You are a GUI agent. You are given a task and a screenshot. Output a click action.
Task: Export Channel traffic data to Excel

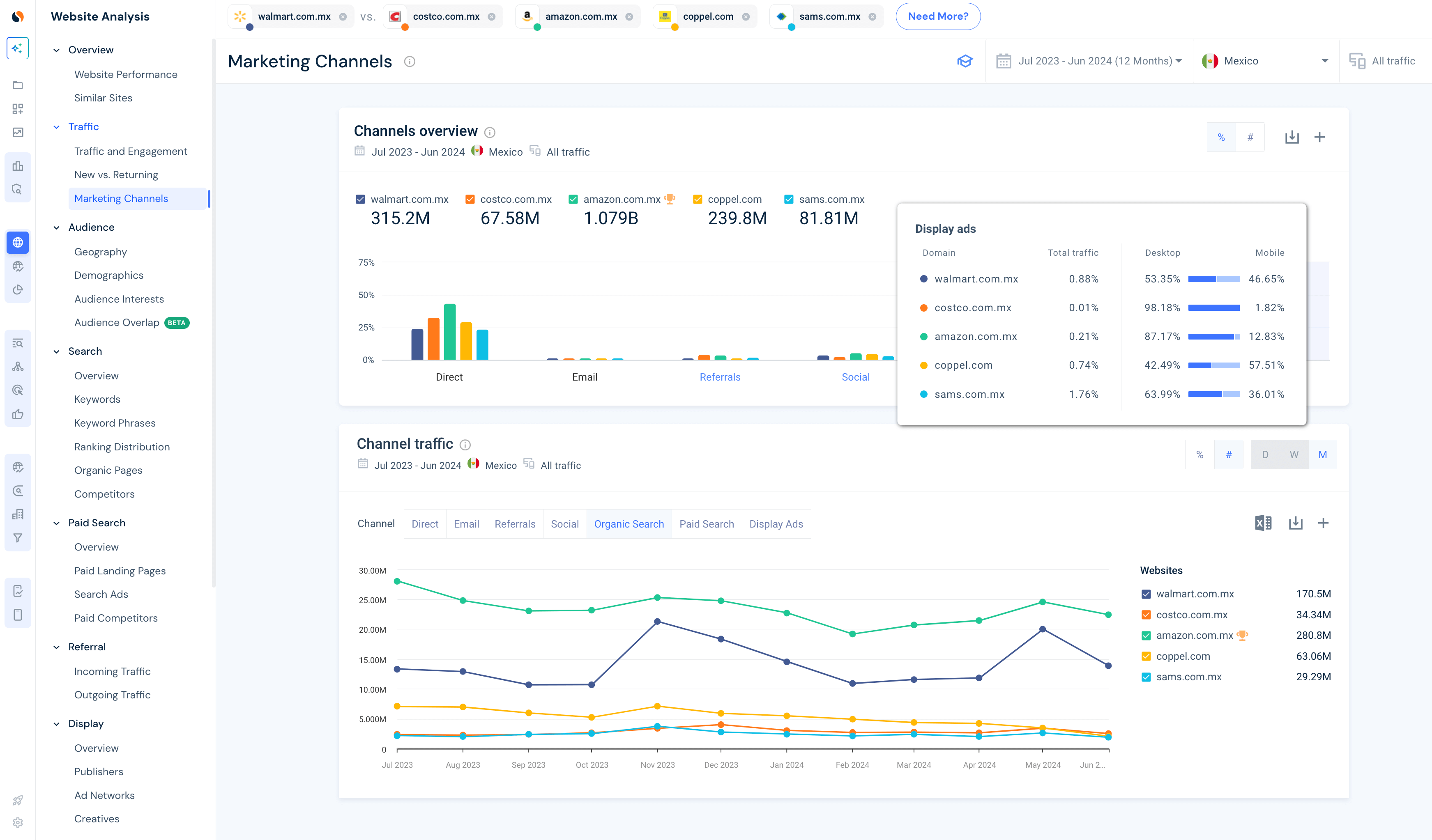coord(1263,523)
